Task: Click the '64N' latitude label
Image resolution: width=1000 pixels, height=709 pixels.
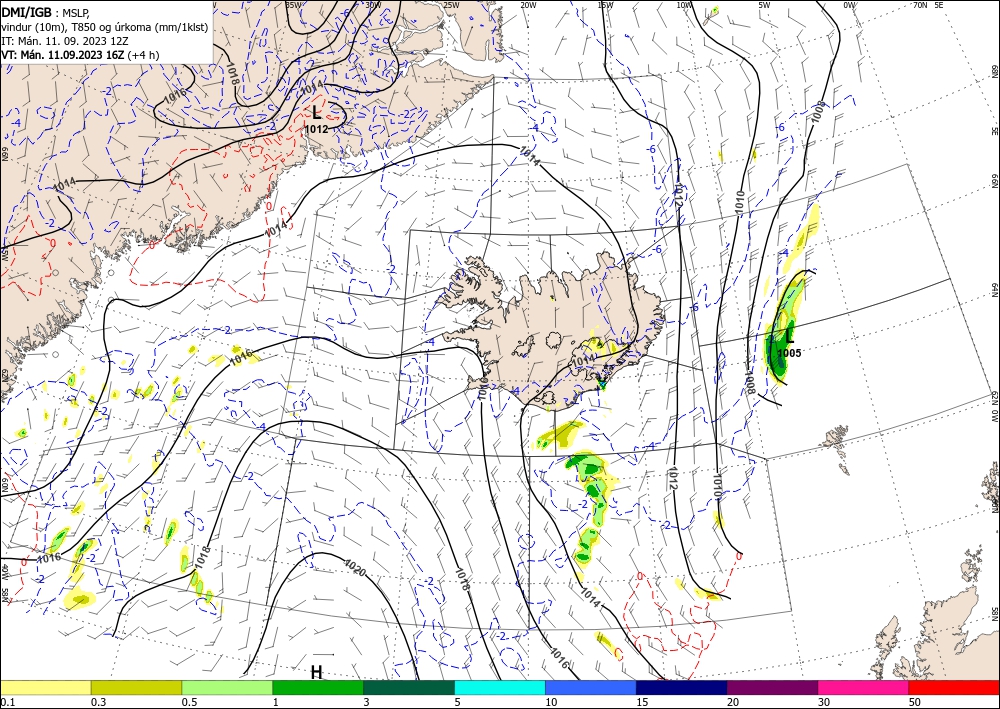Action: point(994,289)
